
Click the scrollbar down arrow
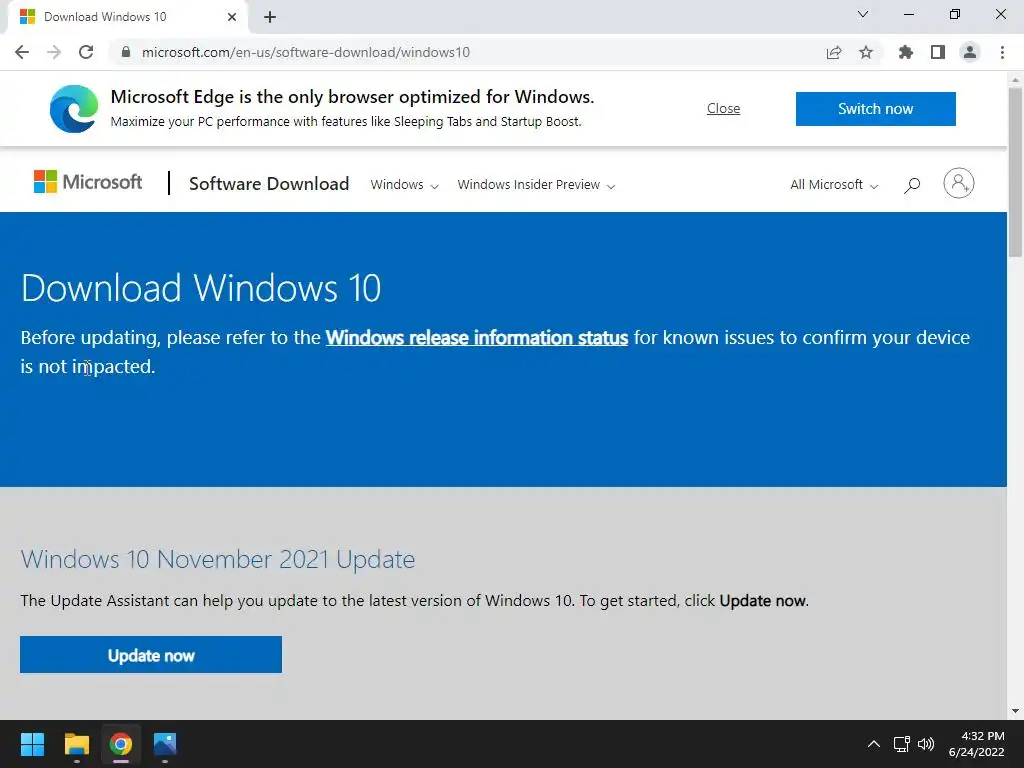pos(1016,711)
